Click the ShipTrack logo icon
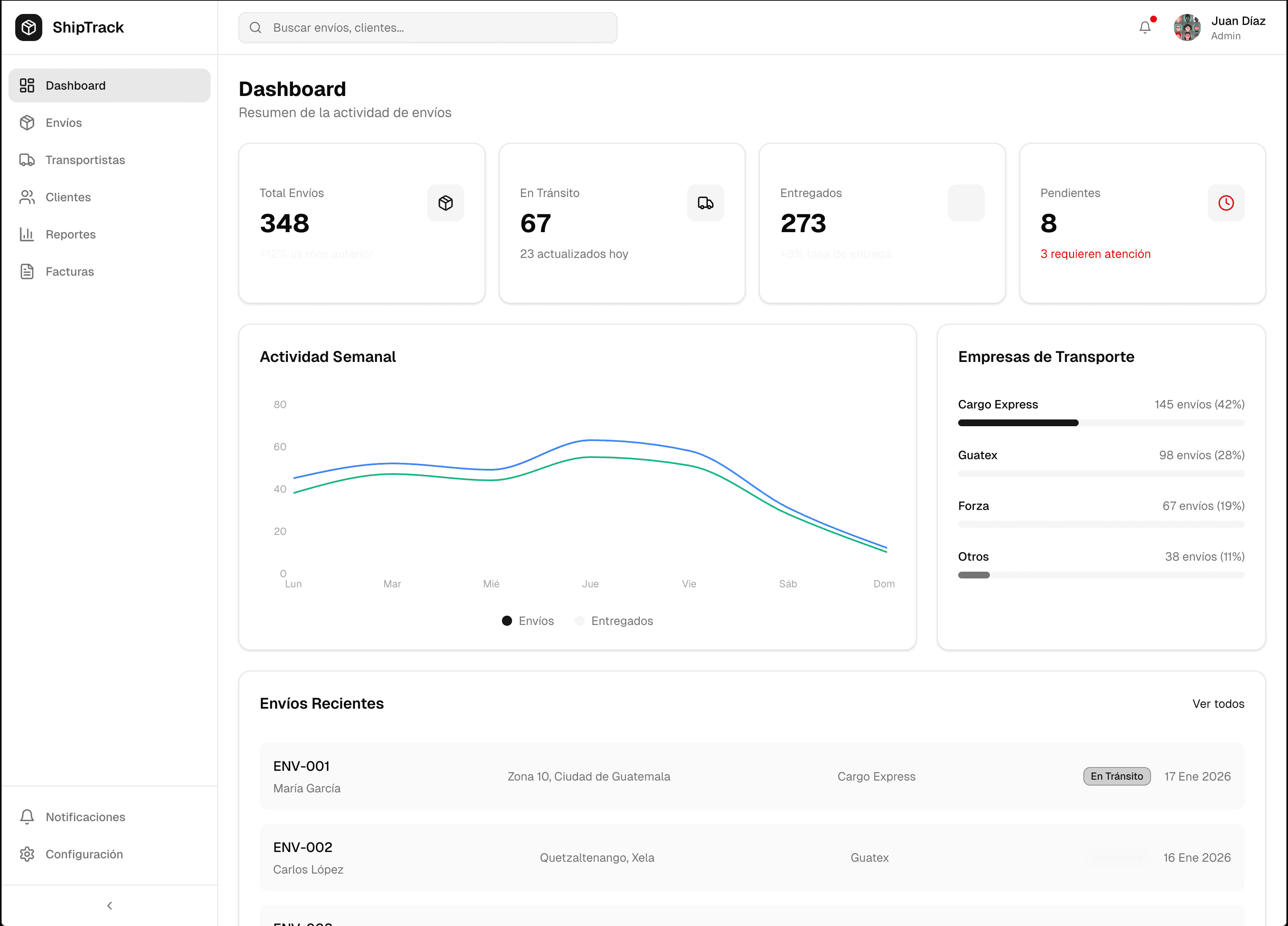The height and width of the screenshot is (926, 1288). coord(28,27)
